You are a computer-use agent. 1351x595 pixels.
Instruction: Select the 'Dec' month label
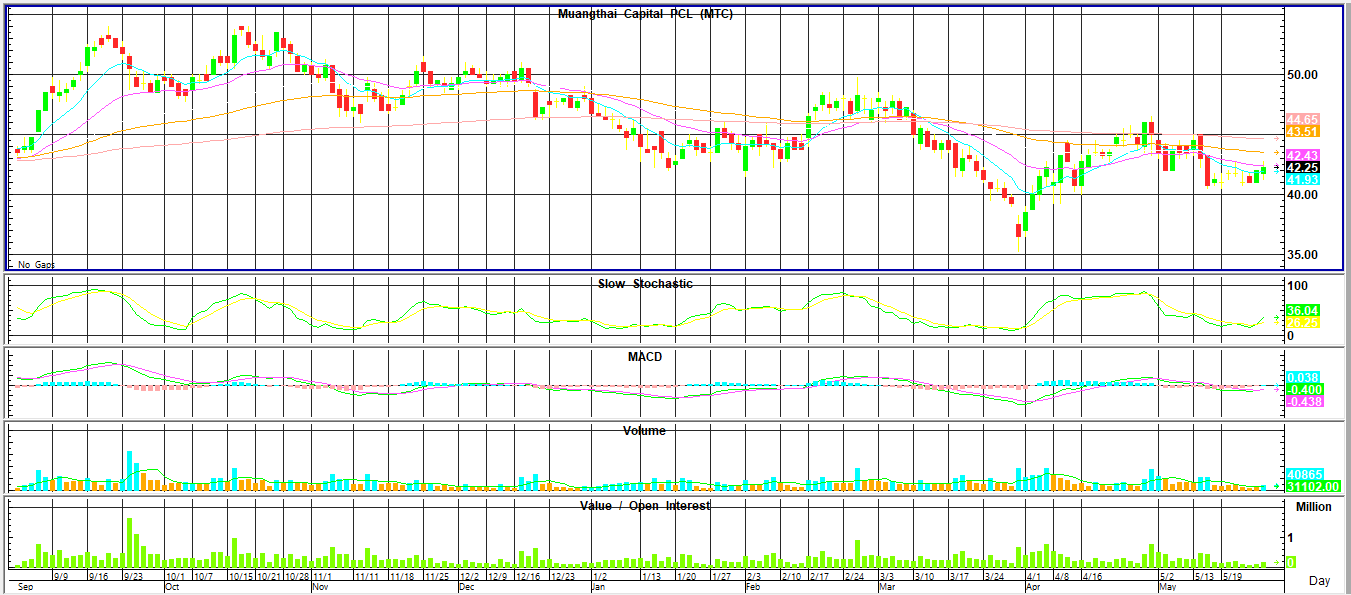(x=467, y=588)
